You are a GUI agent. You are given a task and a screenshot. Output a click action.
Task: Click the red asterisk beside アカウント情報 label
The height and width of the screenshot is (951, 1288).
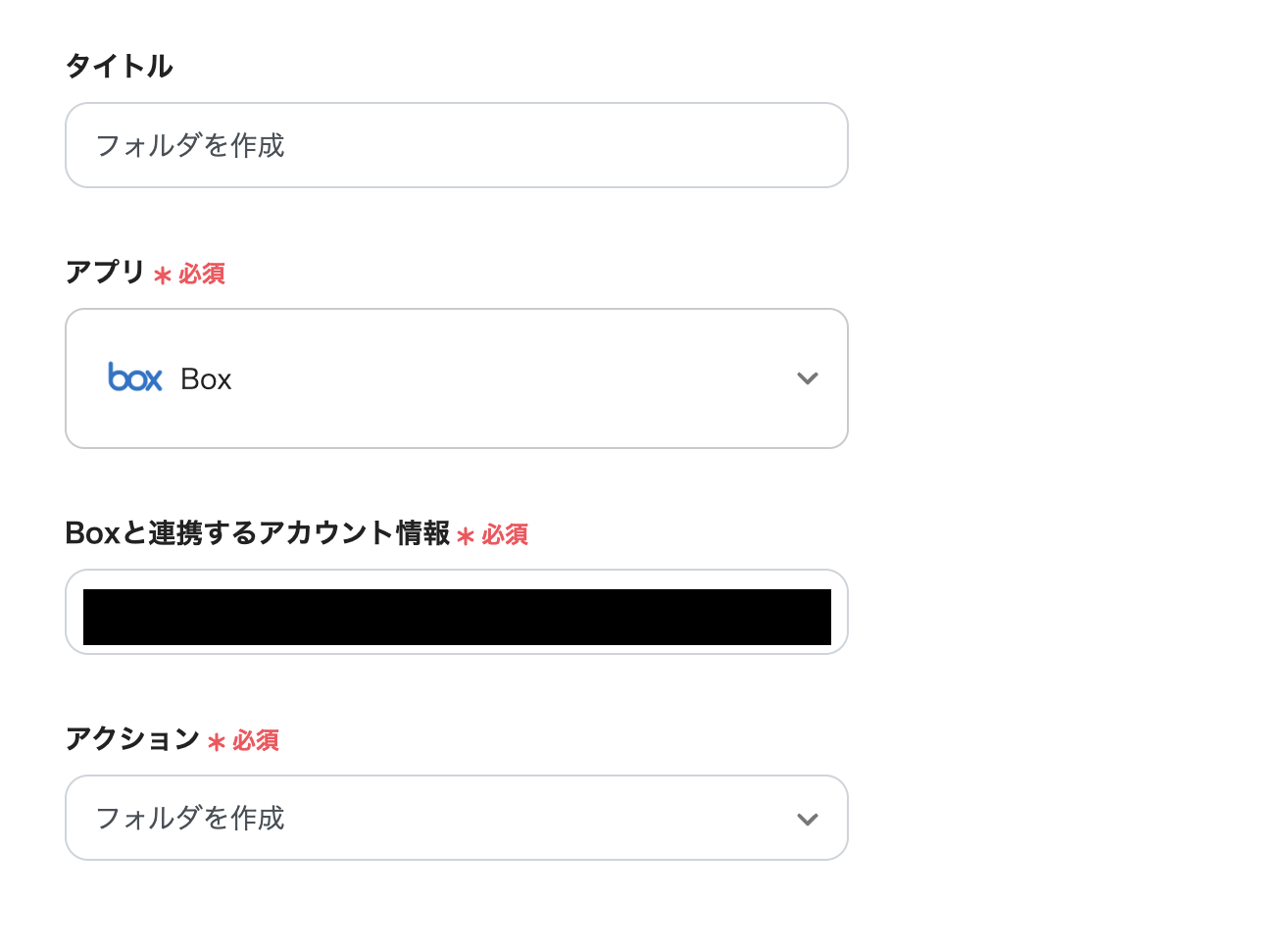466,536
